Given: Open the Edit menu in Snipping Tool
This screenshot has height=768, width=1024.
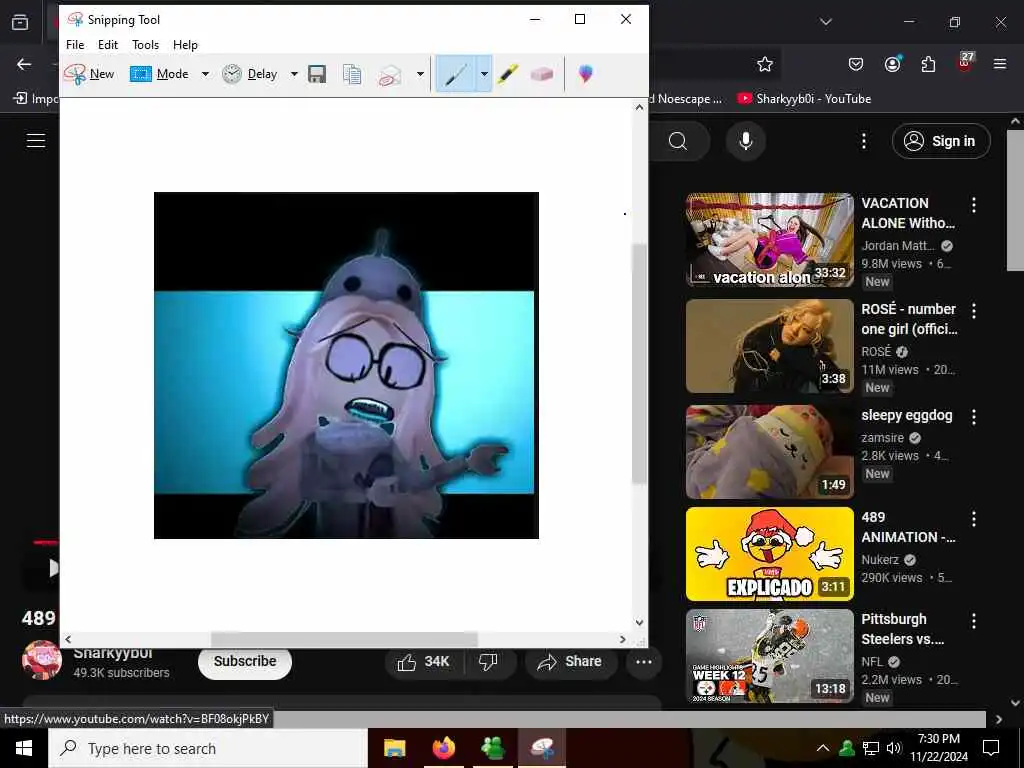Looking at the screenshot, I should [x=108, y=44].
